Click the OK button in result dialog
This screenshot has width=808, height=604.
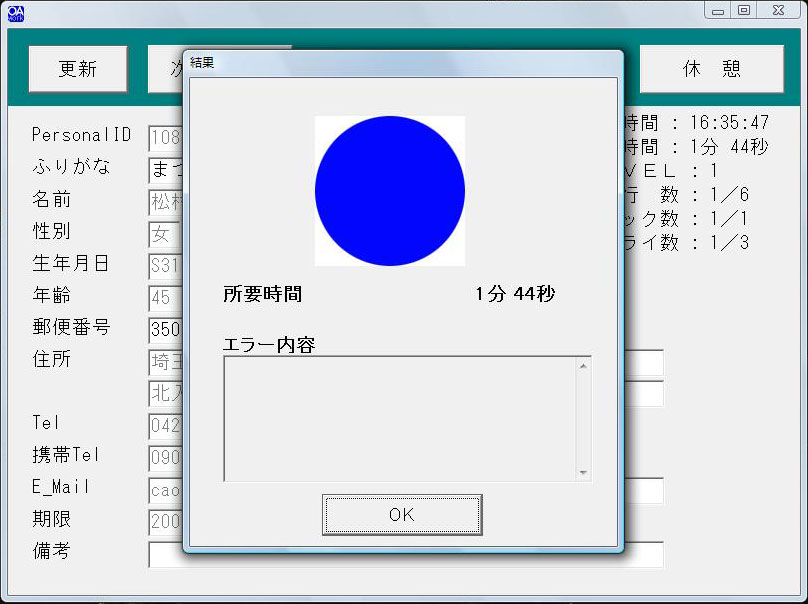[x=402, y=514]
